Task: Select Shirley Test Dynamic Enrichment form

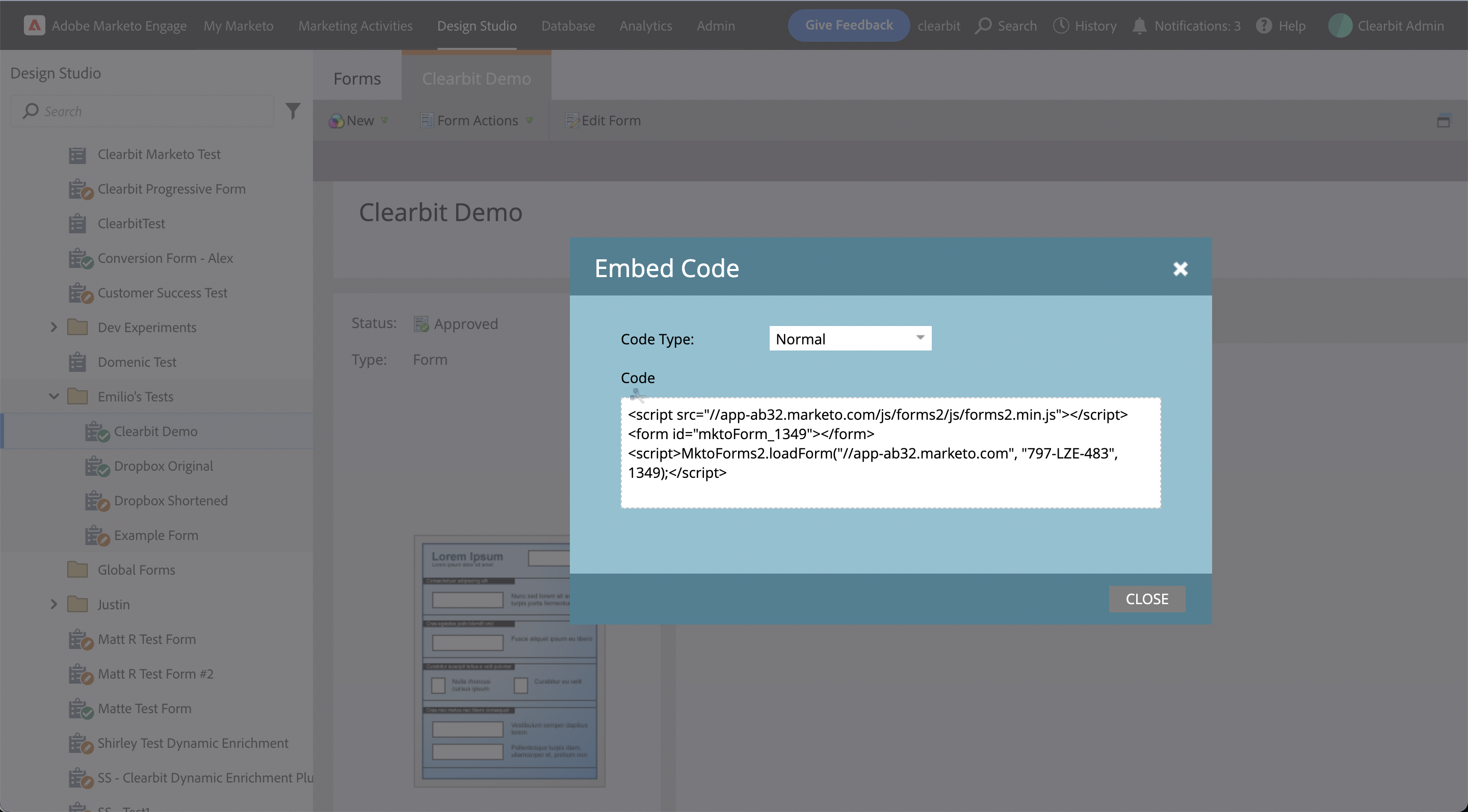Action: [x=193, y=743]
